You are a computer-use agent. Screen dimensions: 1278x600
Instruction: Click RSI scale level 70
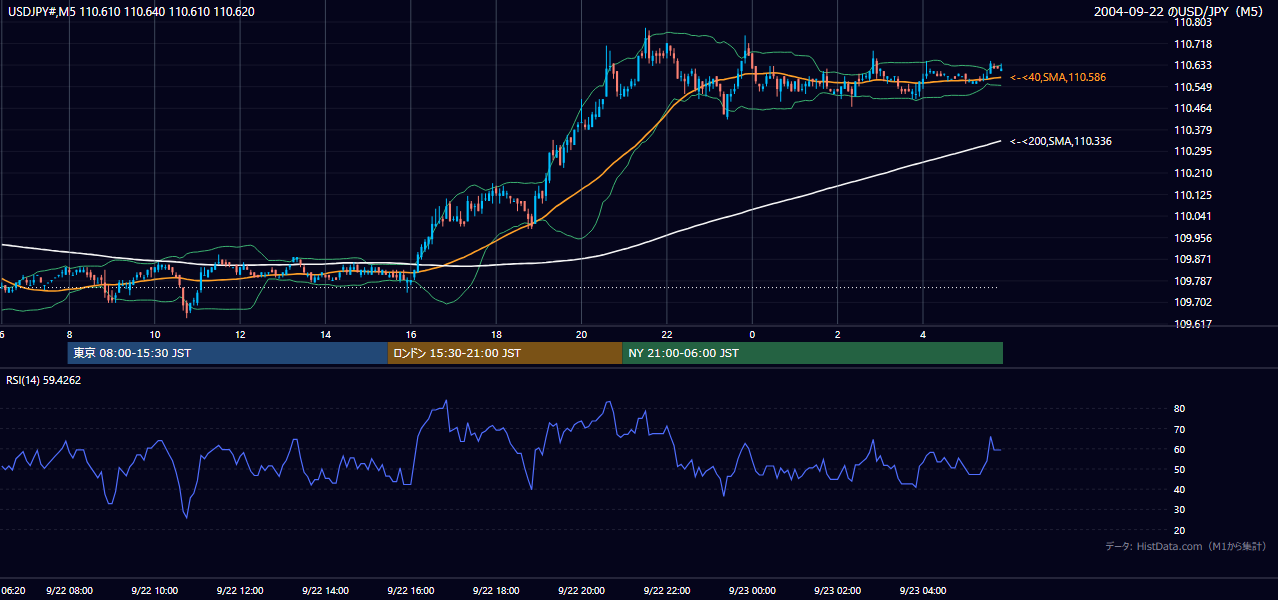point(1179,429)
